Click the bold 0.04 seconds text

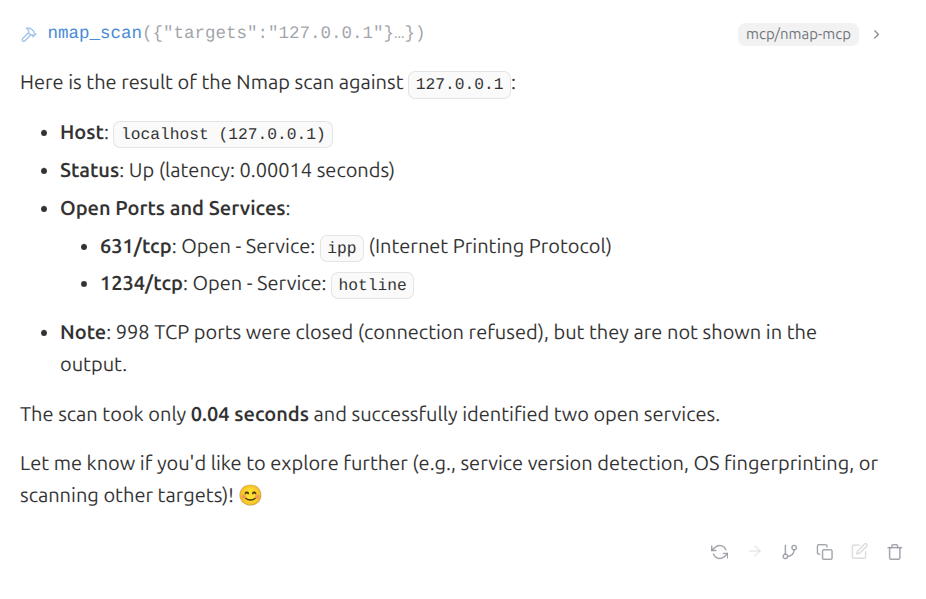(x=249, y=414)
